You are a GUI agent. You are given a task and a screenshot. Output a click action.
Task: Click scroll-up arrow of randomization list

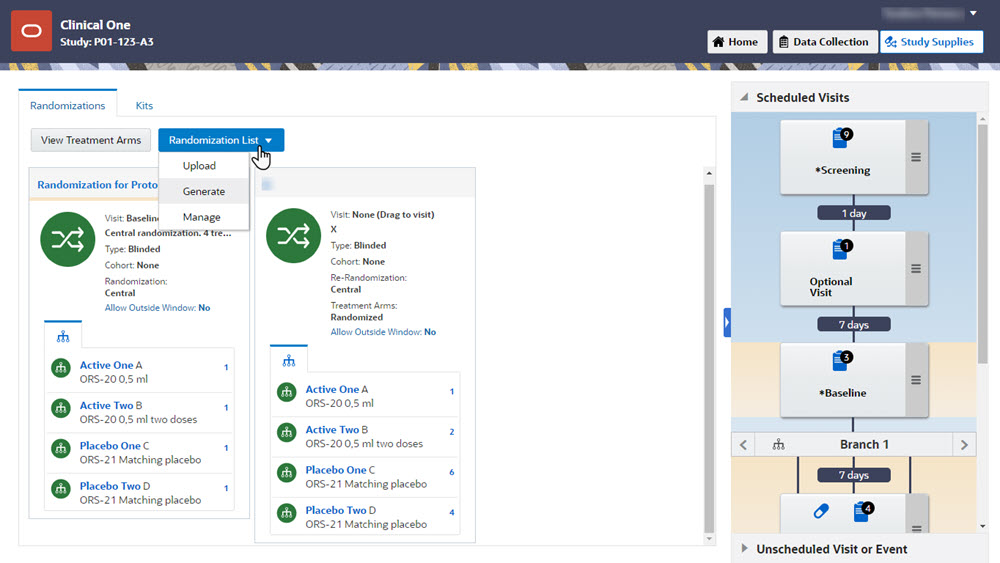(709, 173)
